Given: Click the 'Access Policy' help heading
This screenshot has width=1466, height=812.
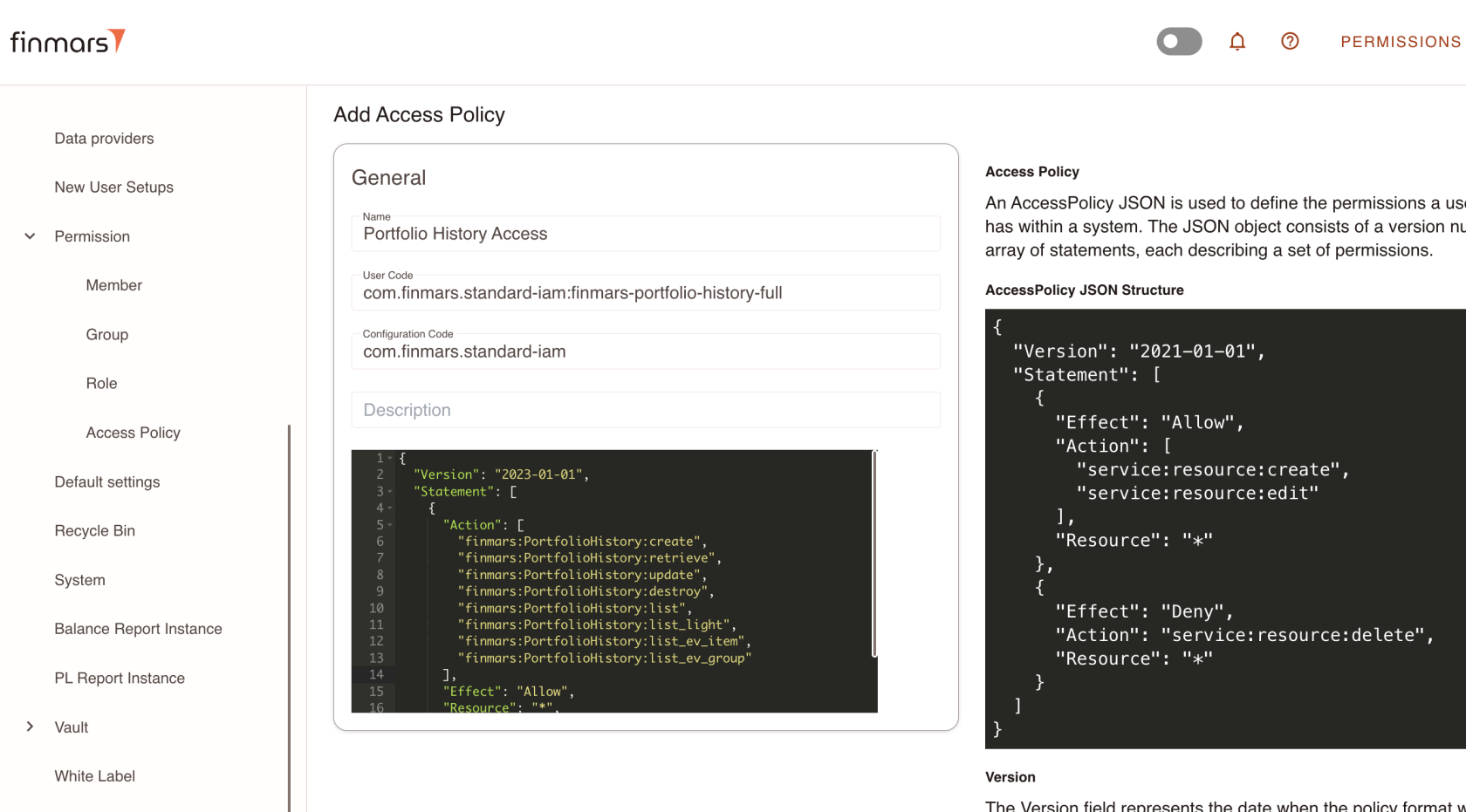Looking at the screenshot, I should tap(1031, 172).
